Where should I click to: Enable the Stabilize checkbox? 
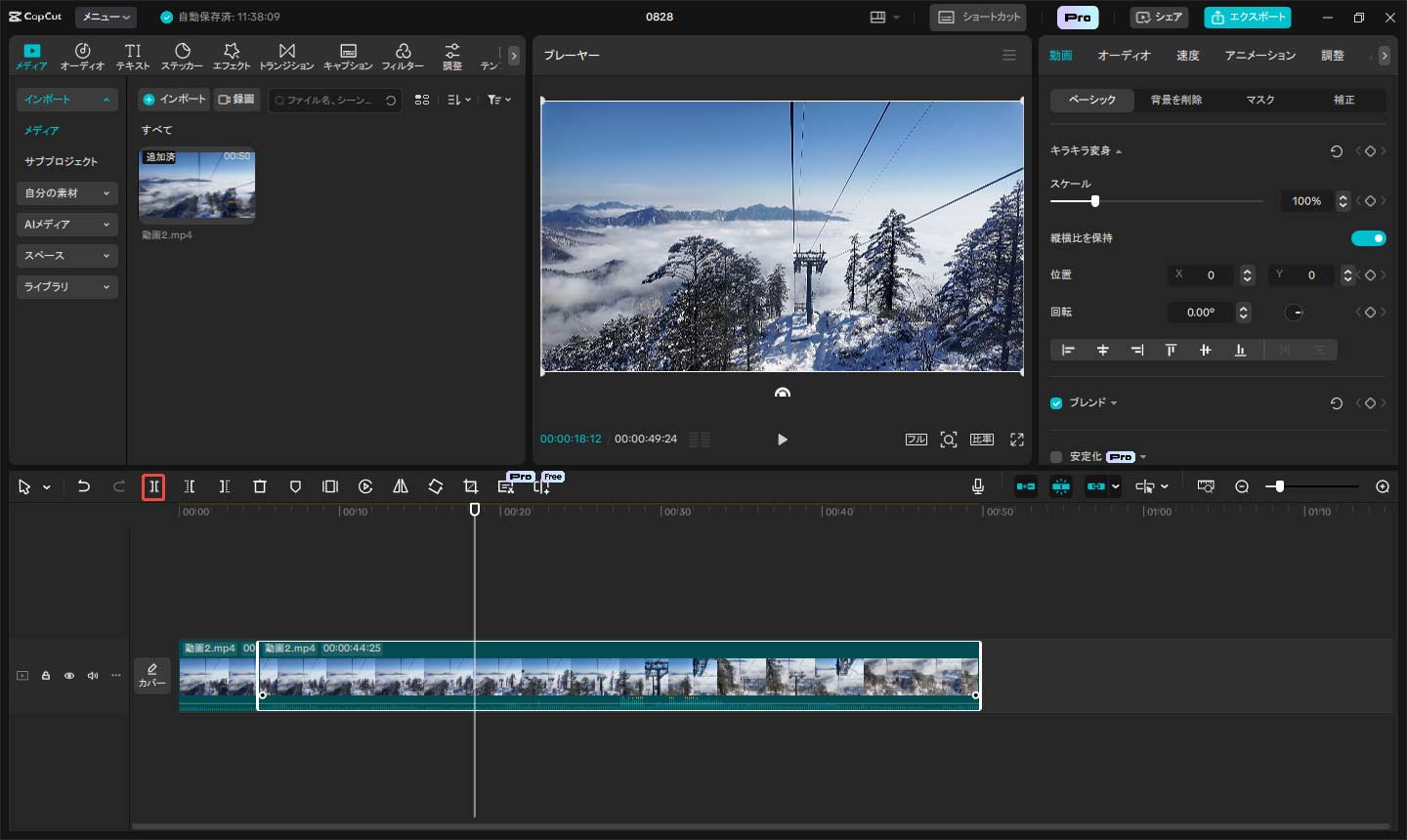1056,456
